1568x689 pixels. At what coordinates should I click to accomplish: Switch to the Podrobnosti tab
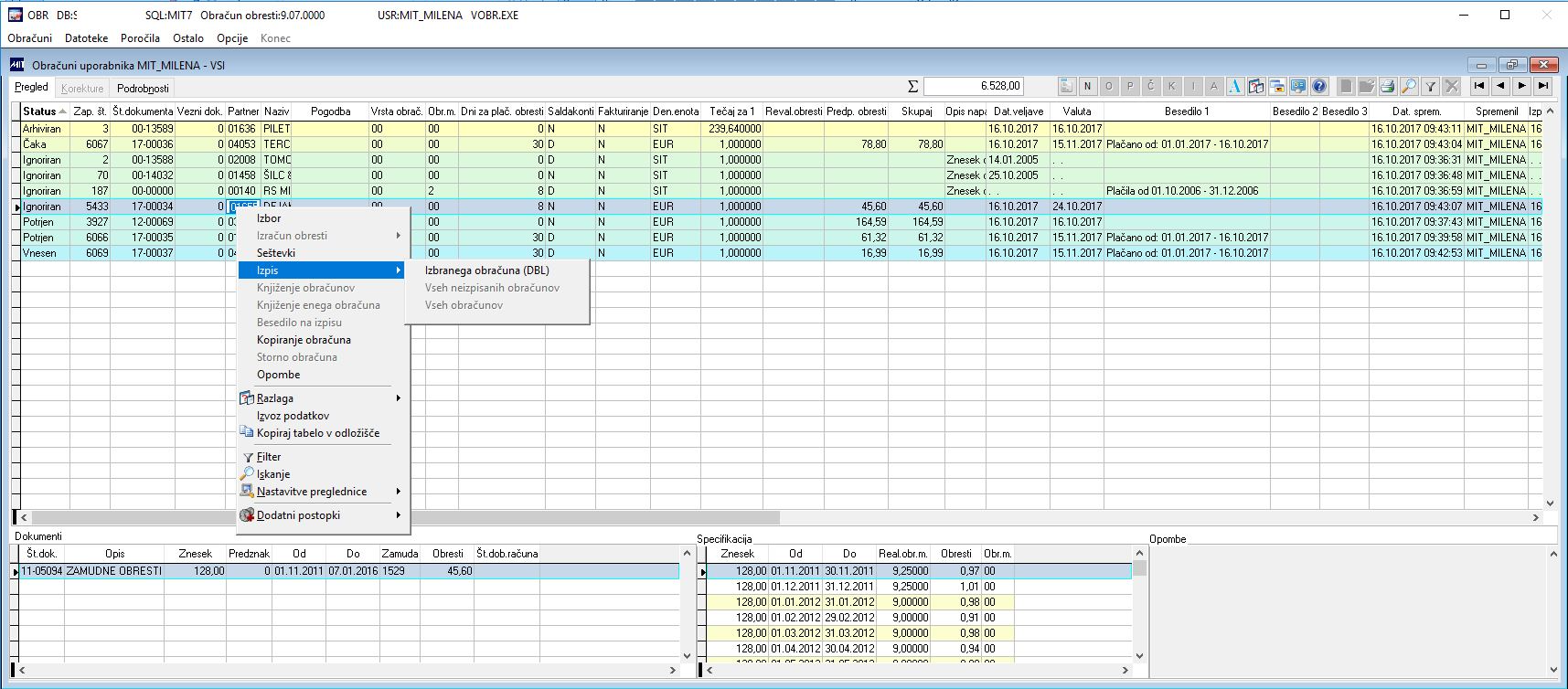(143, 89)
